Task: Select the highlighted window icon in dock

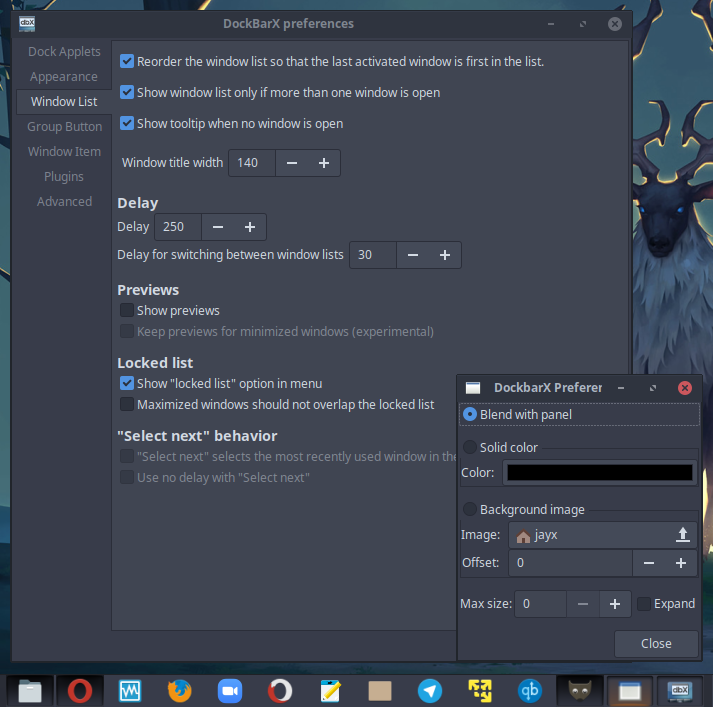Action: (630, 691)
